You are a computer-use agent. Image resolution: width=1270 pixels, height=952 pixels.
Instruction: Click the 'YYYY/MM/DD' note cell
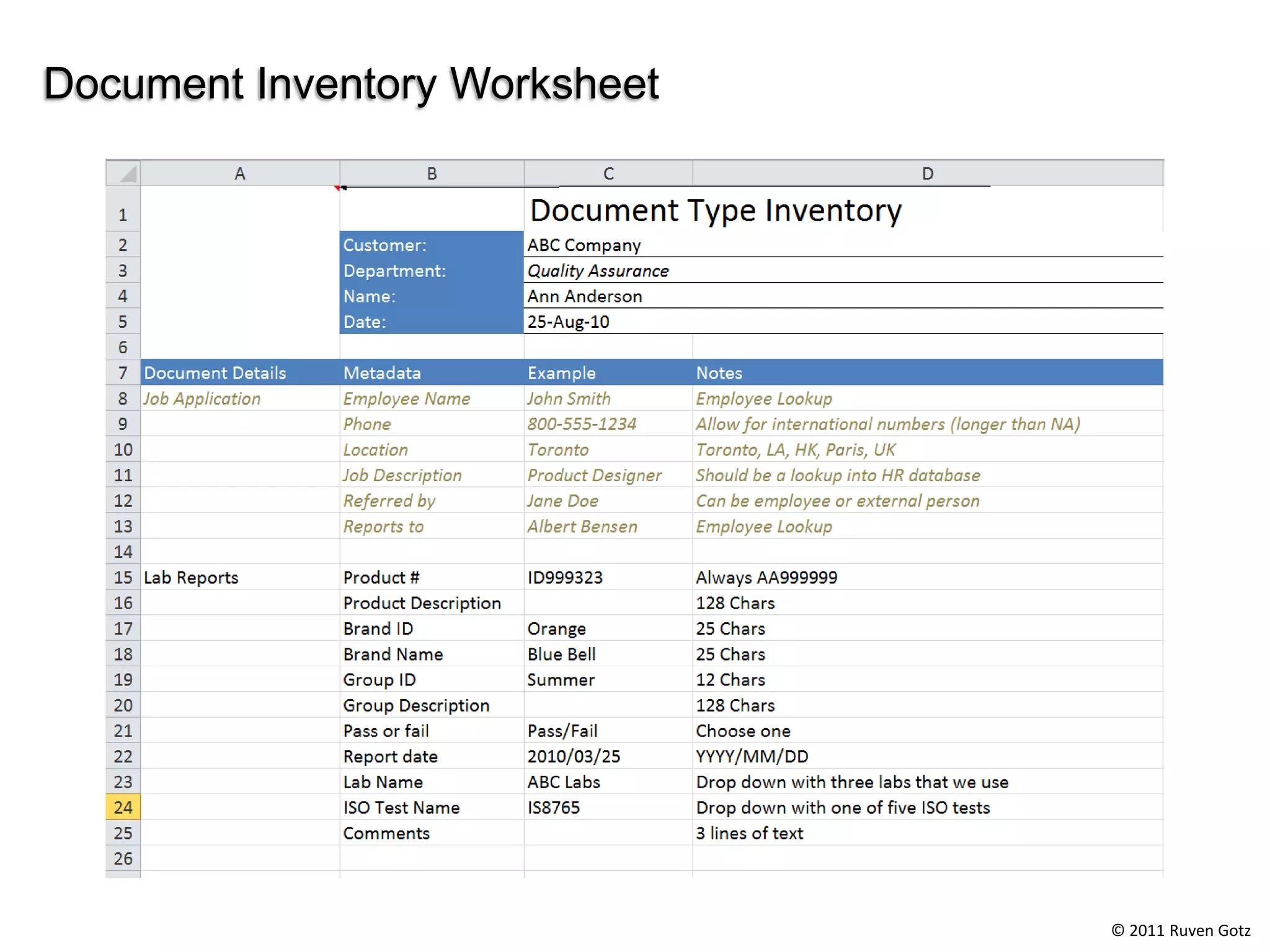[x=928, y=756]
